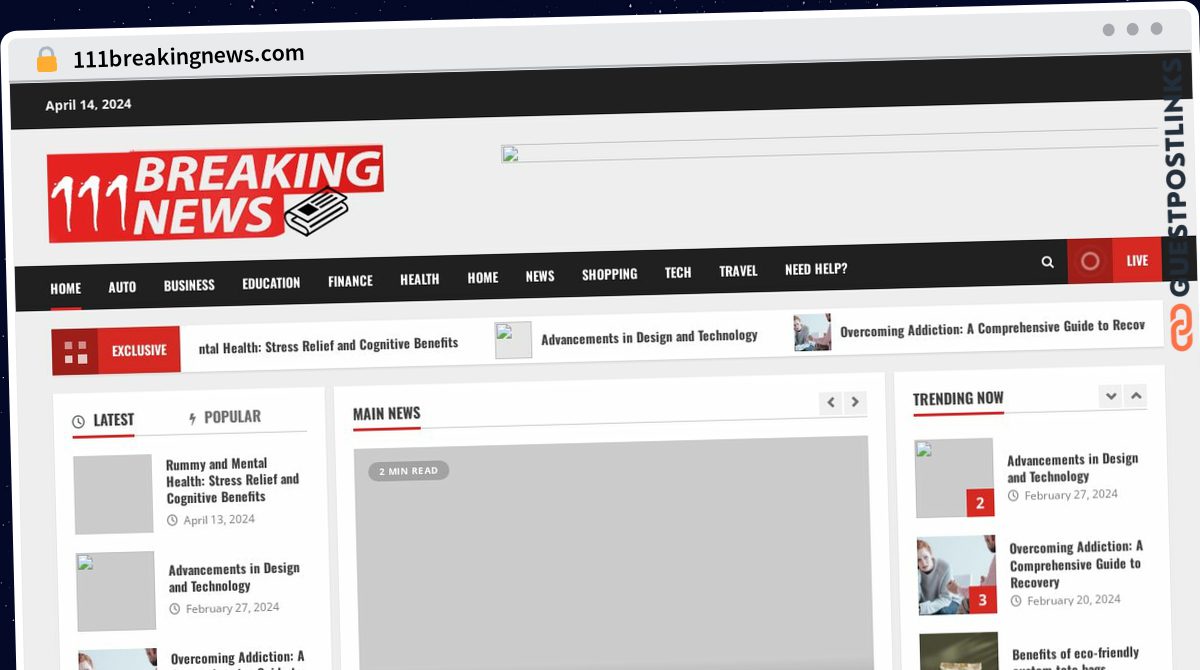1200x670 pixels.
Task: Click the 111 Breaking News logo
Action: pyautogui.click(x=215, y=193)
